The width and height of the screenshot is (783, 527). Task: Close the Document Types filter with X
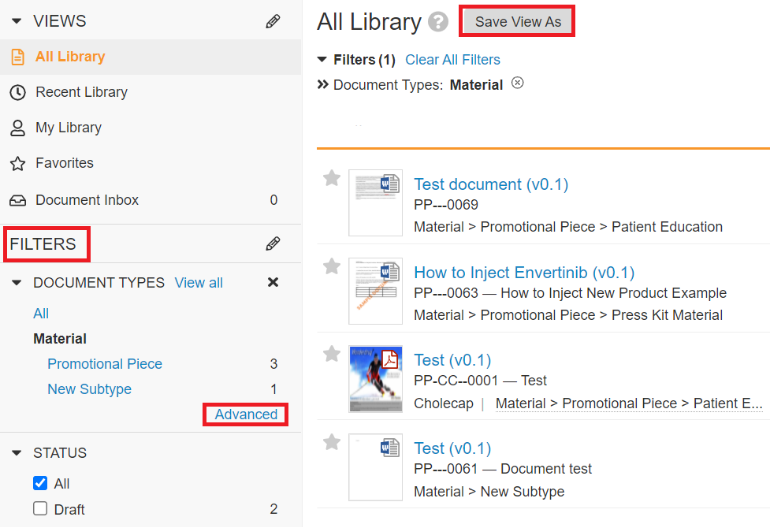click(272, 283)
